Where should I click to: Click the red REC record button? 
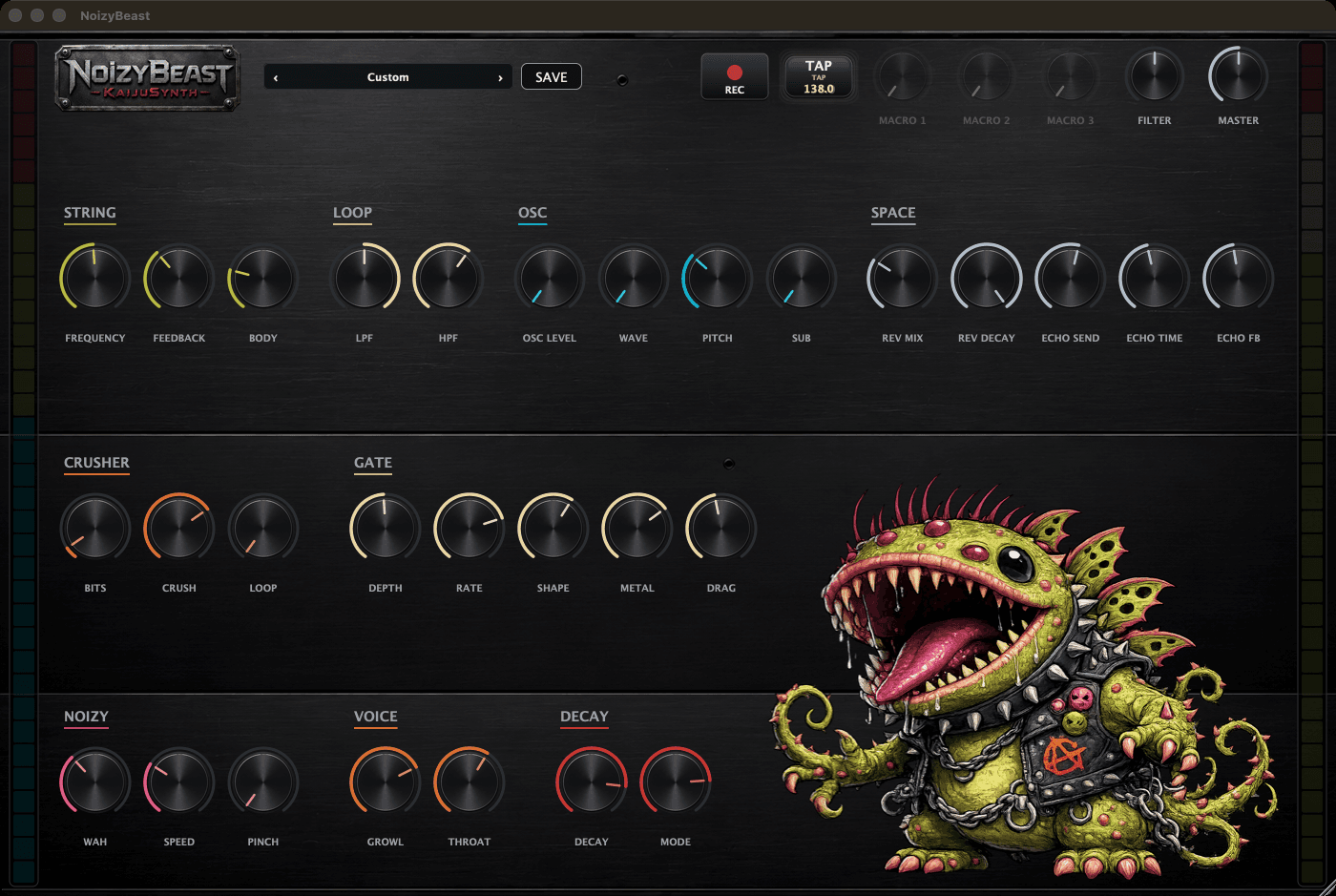[x=734, y=76]
